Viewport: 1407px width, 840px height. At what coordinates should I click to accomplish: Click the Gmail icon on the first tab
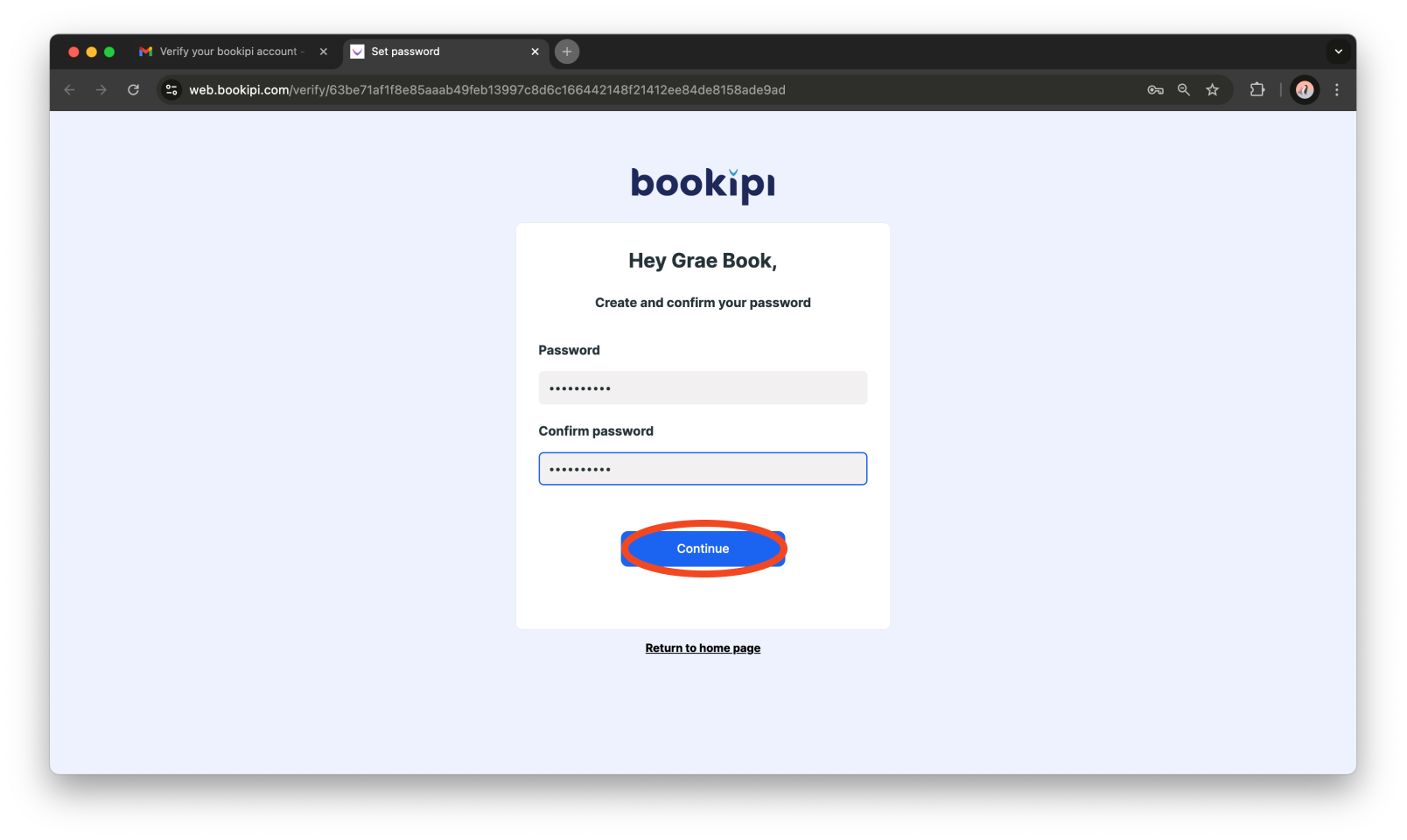pyautogui.click(x=144, y=52)
